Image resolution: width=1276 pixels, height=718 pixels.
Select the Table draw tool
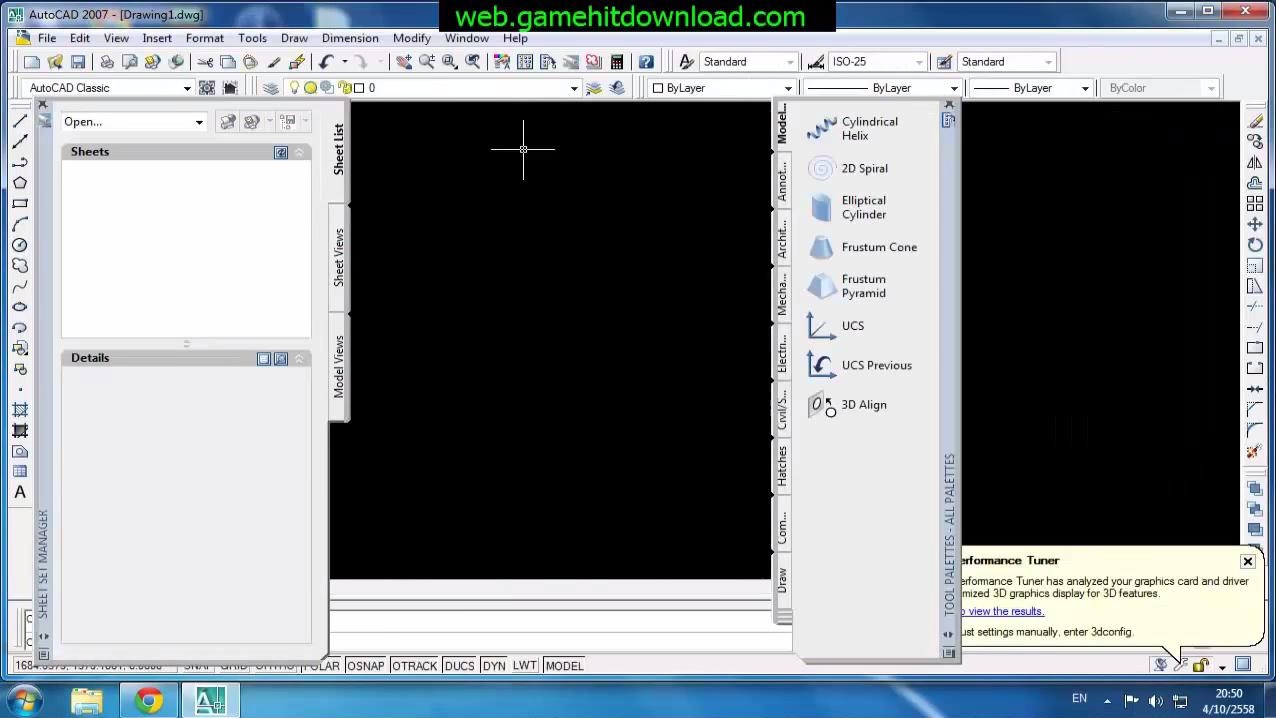(20, 471)
